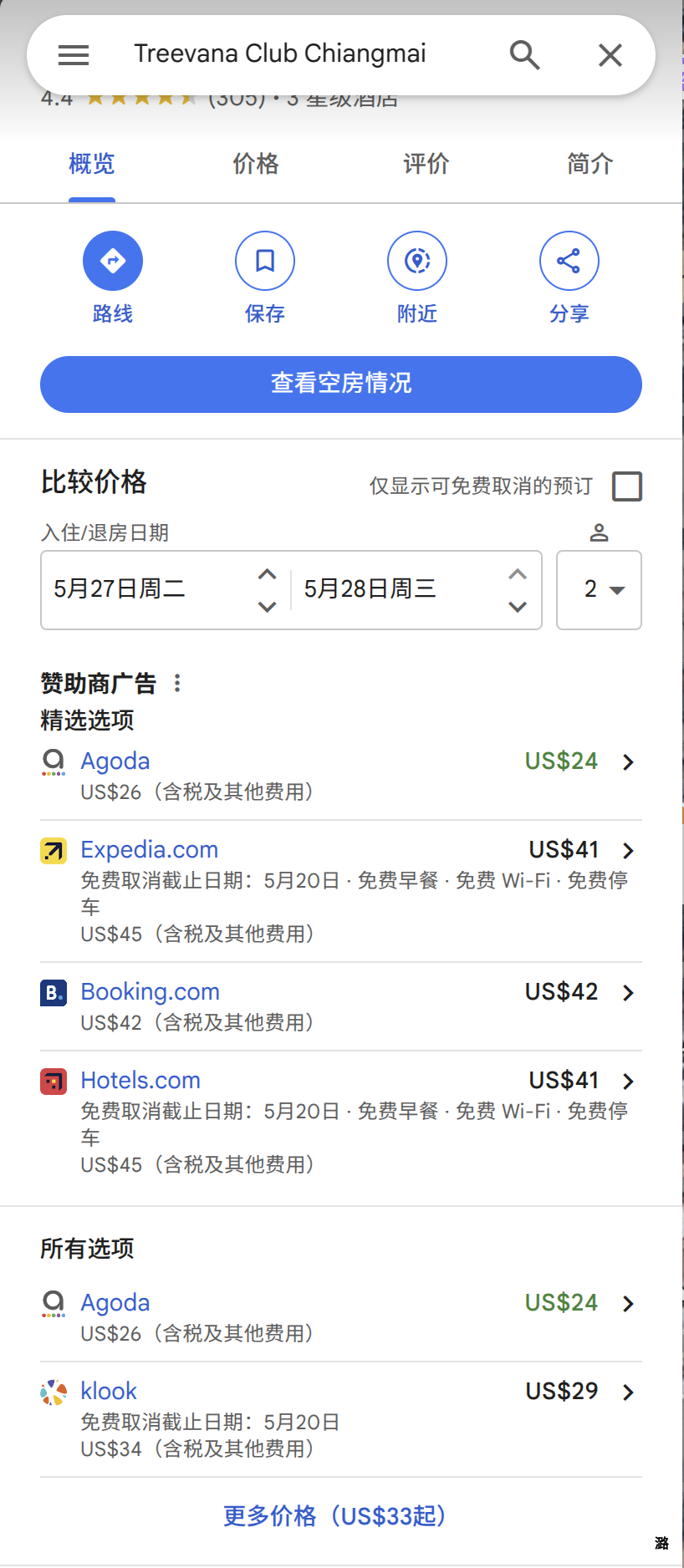Expand the klook US$29 offer chevron

[x=628, y=1392]
